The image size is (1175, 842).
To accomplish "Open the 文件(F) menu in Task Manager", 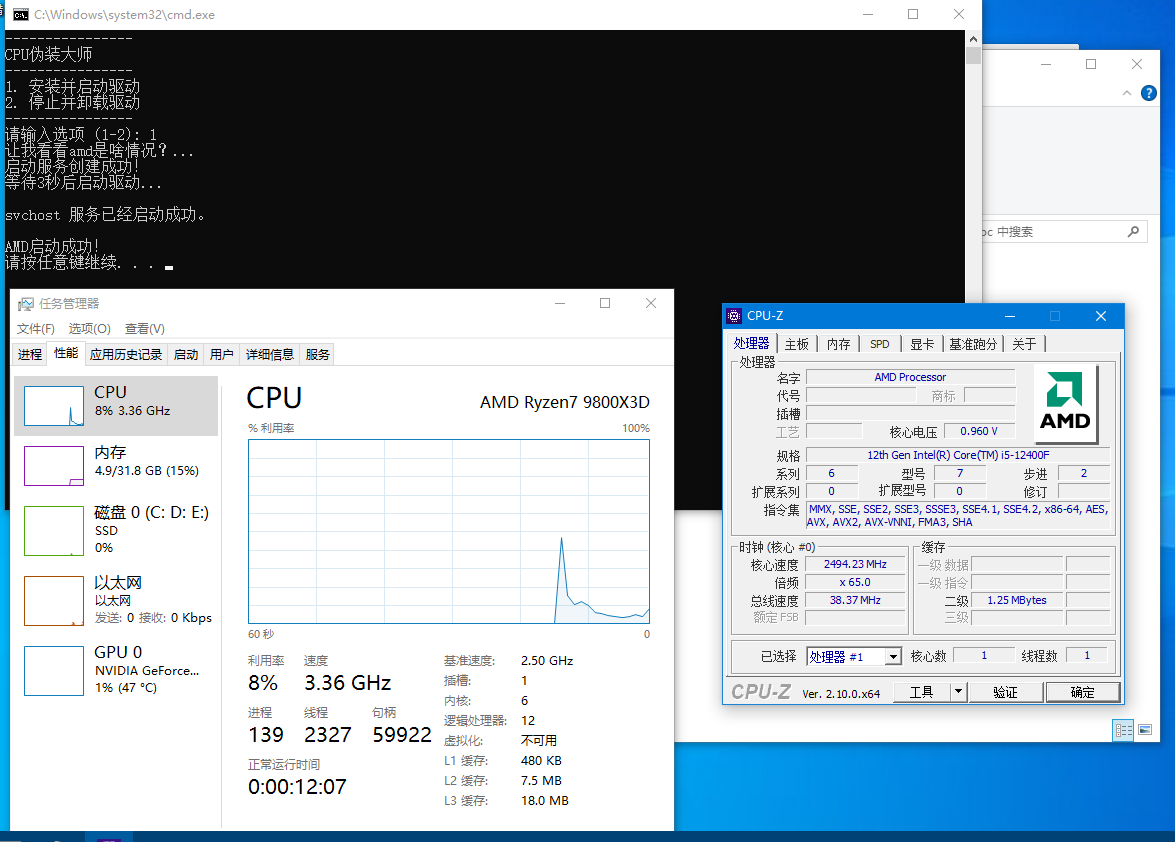I will click(36, 329).
